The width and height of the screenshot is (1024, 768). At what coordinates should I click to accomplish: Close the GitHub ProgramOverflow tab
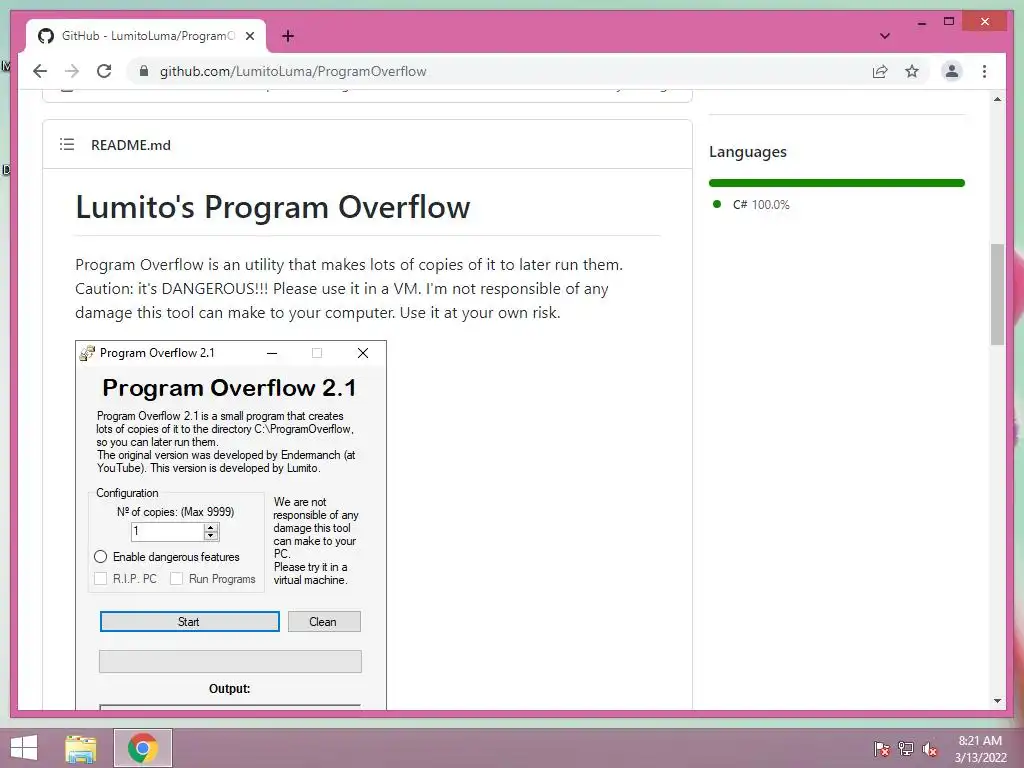click(249, 36)
